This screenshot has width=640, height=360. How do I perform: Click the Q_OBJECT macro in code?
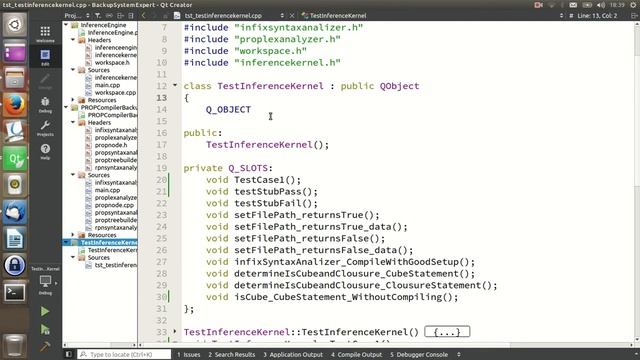228,109
